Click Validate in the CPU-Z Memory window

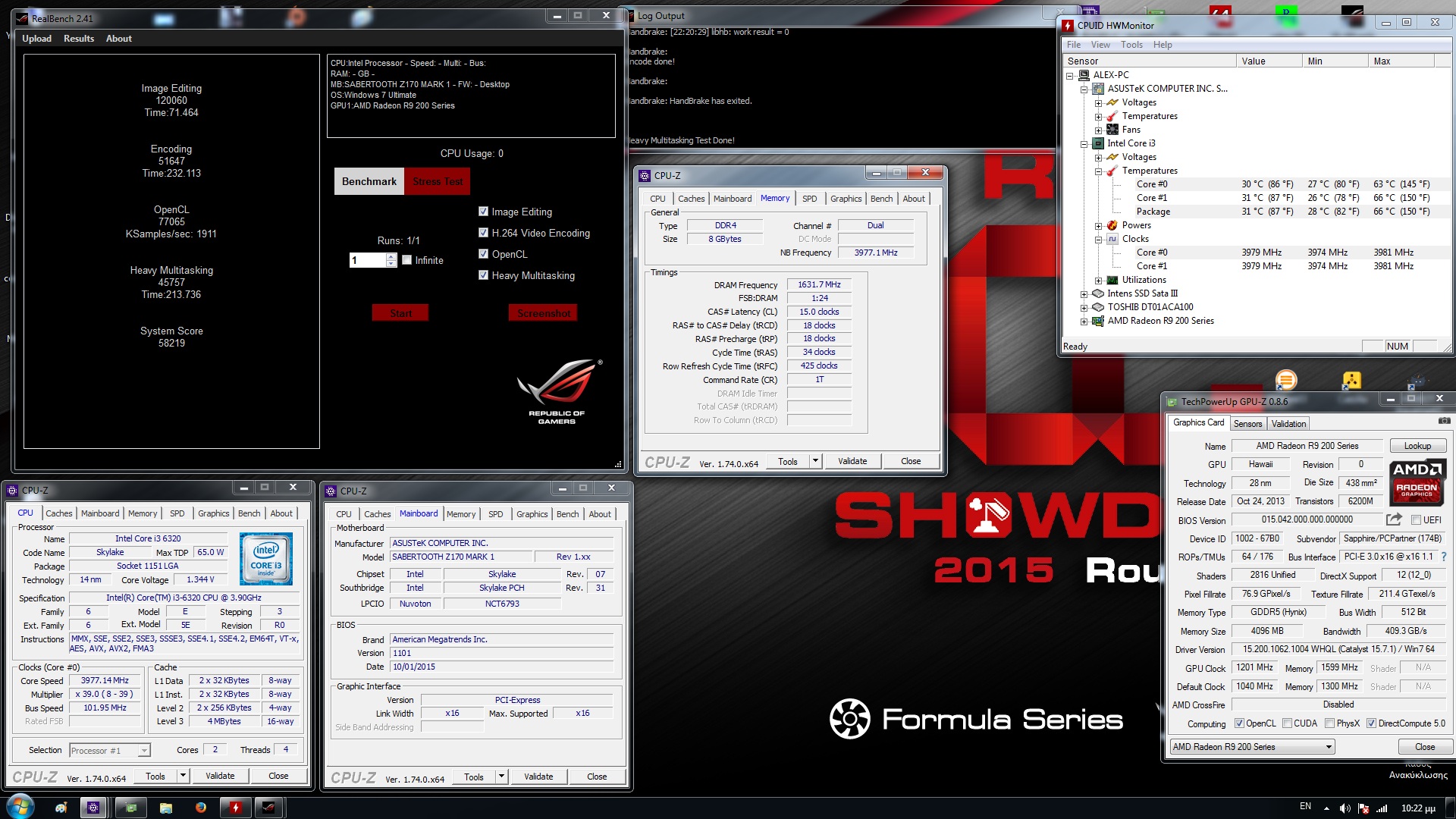(852, 461)
